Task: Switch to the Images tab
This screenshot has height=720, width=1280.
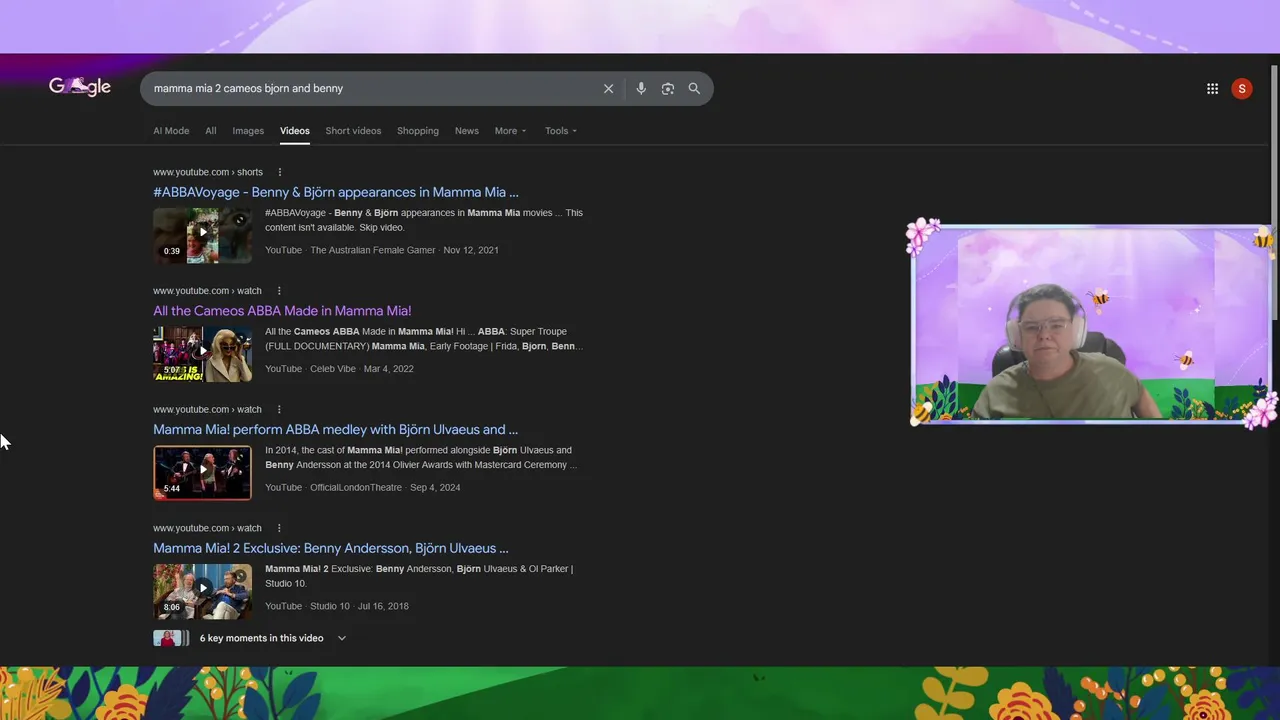Action: pyautogui.click(x=248, y=131)
